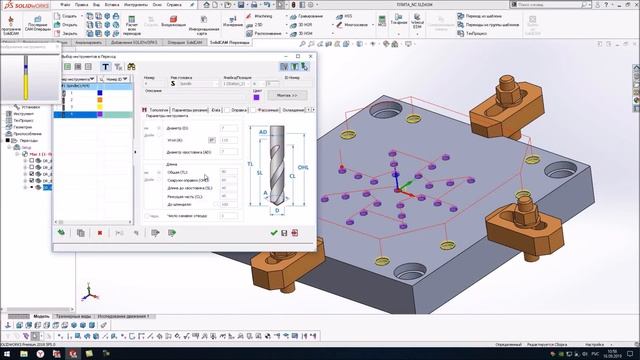Screen dimensions: 640x360
Task: Select the iMachining operation
Action: [x=259, y=16]
